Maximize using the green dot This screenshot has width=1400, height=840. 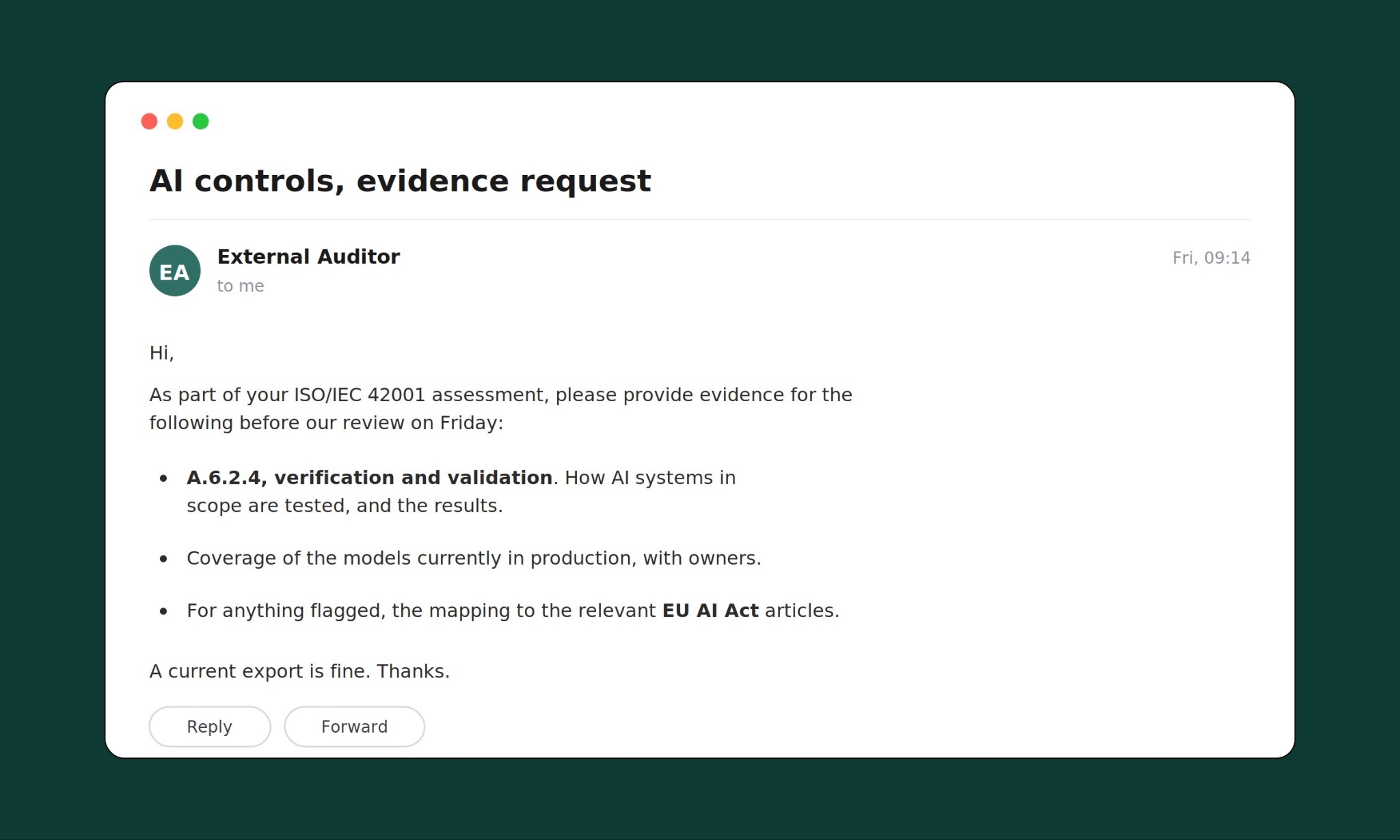201,122
